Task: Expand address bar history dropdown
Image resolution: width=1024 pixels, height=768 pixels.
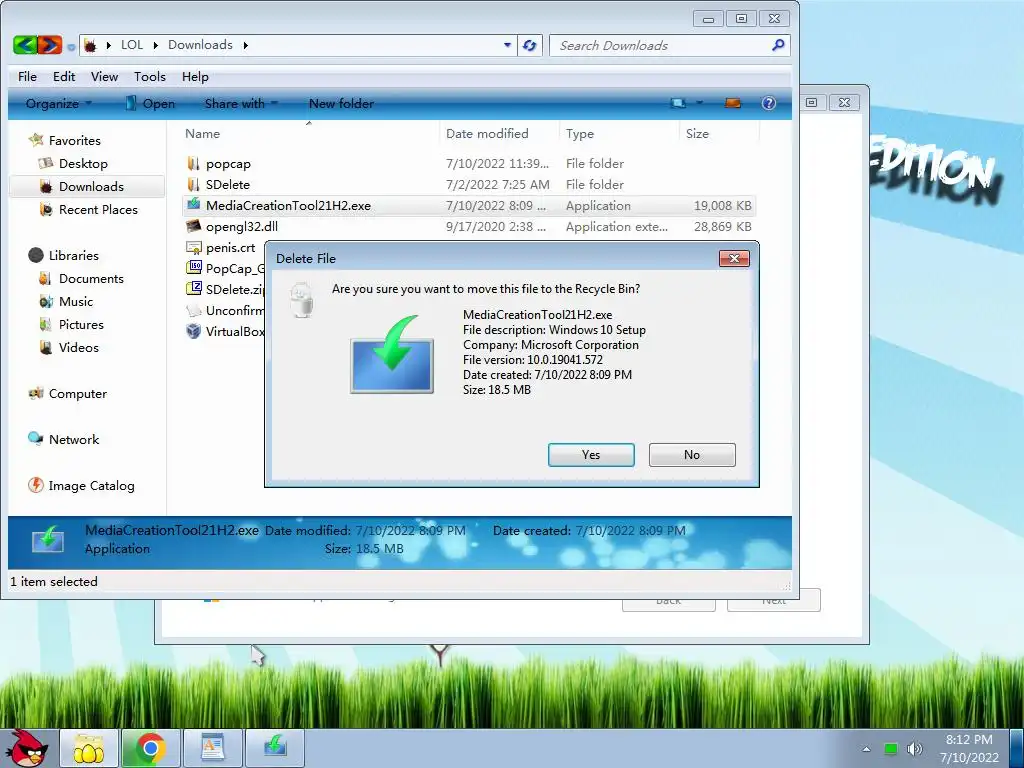Action: click(507, 45)
